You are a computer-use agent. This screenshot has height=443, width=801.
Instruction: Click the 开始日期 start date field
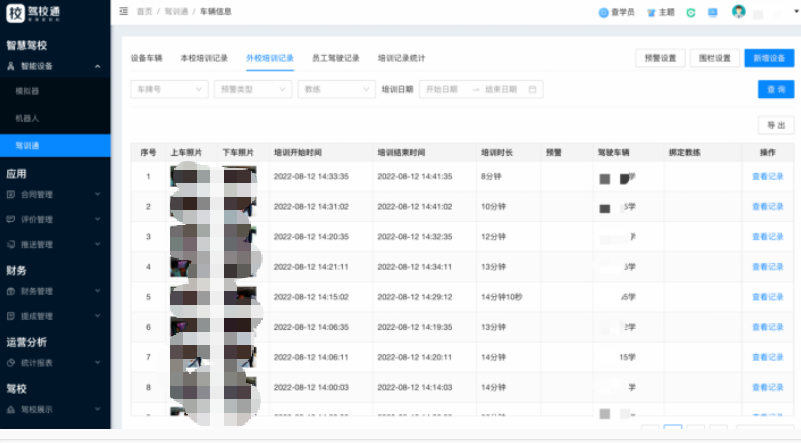[445, 89]
